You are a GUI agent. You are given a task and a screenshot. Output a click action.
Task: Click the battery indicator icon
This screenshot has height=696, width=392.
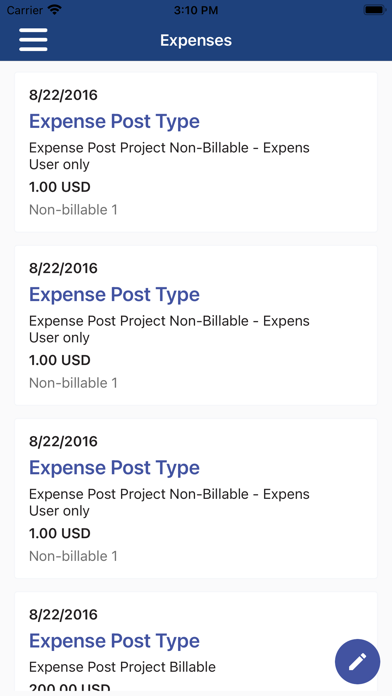pos(375,10)
